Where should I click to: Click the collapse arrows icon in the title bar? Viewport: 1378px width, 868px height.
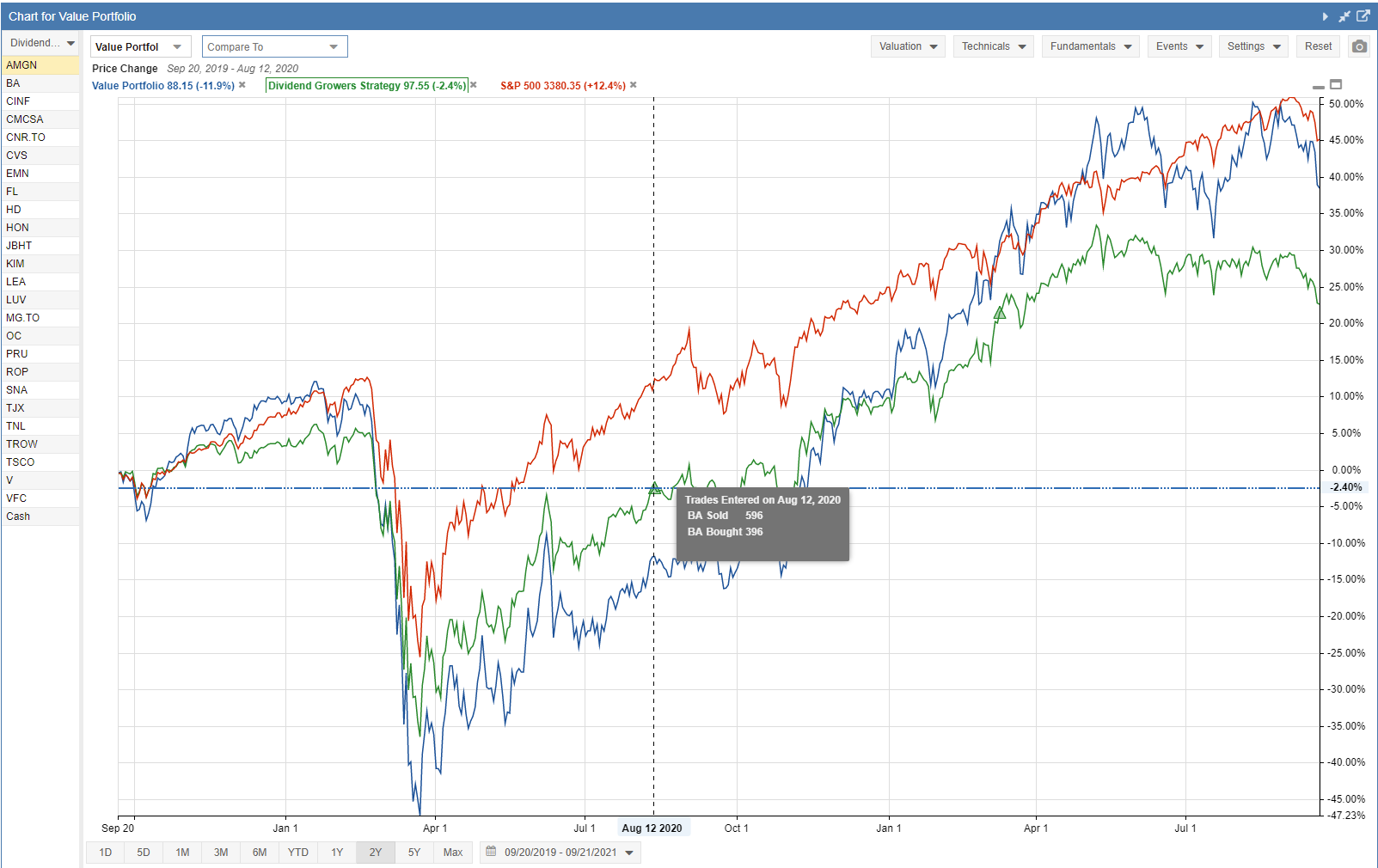pyautogui.click(x=1344, y=16)
